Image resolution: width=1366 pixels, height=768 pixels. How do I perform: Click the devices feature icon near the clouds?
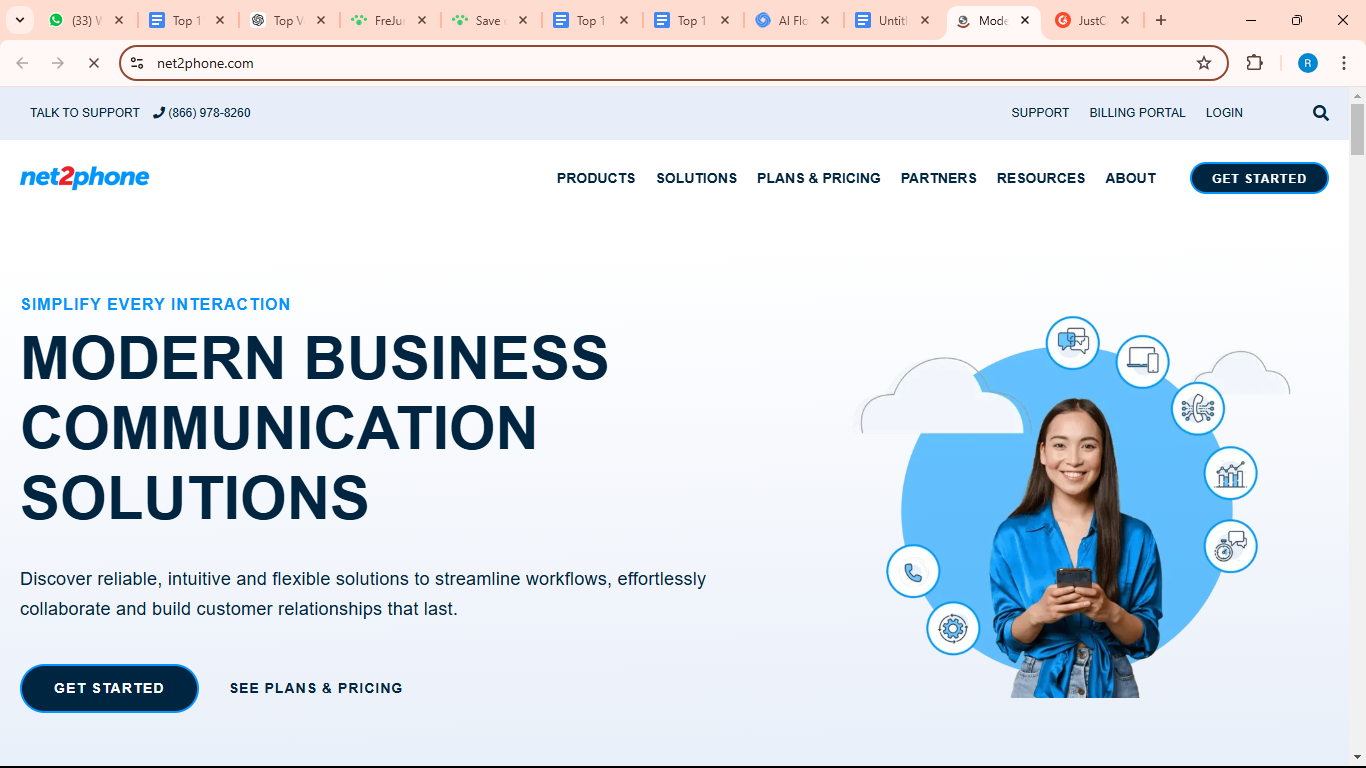1142,362
